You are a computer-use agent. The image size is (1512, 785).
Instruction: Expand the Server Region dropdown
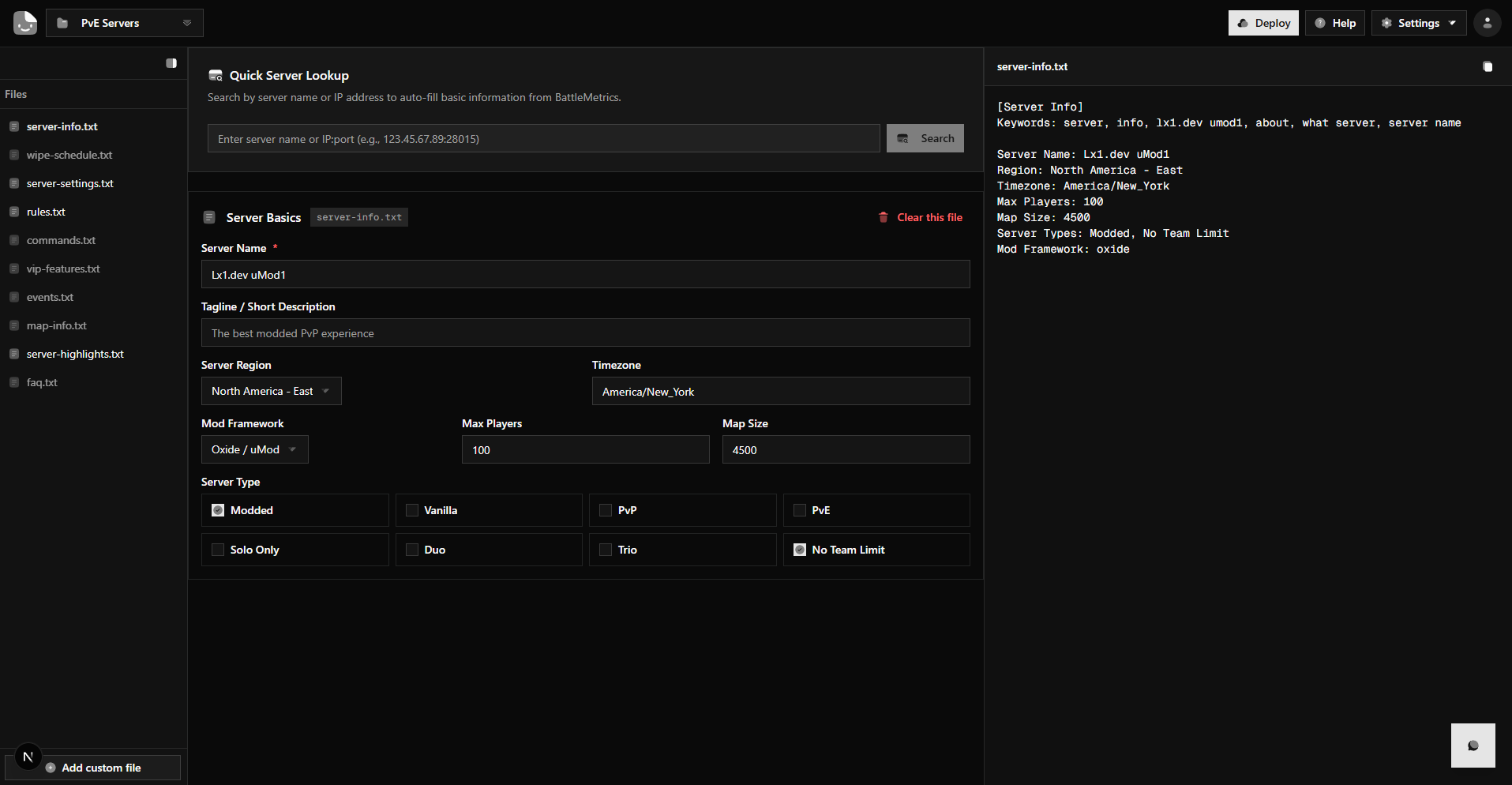tap(271, 391)
